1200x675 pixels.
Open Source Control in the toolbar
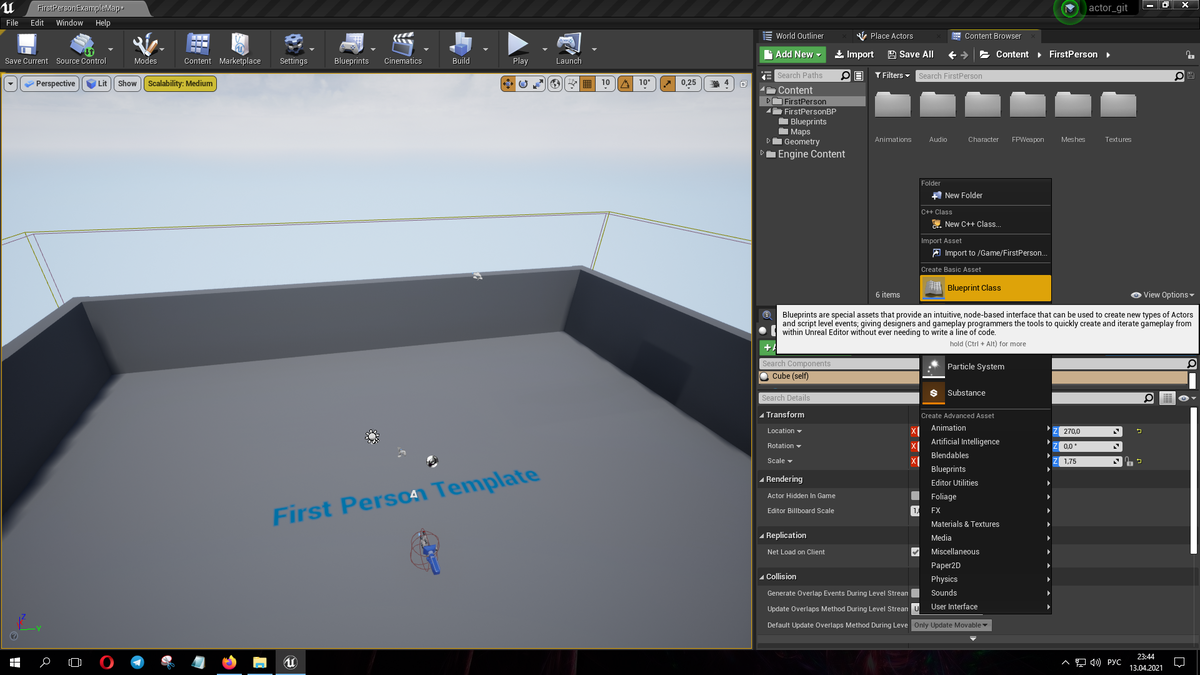(x=81, y=49)
